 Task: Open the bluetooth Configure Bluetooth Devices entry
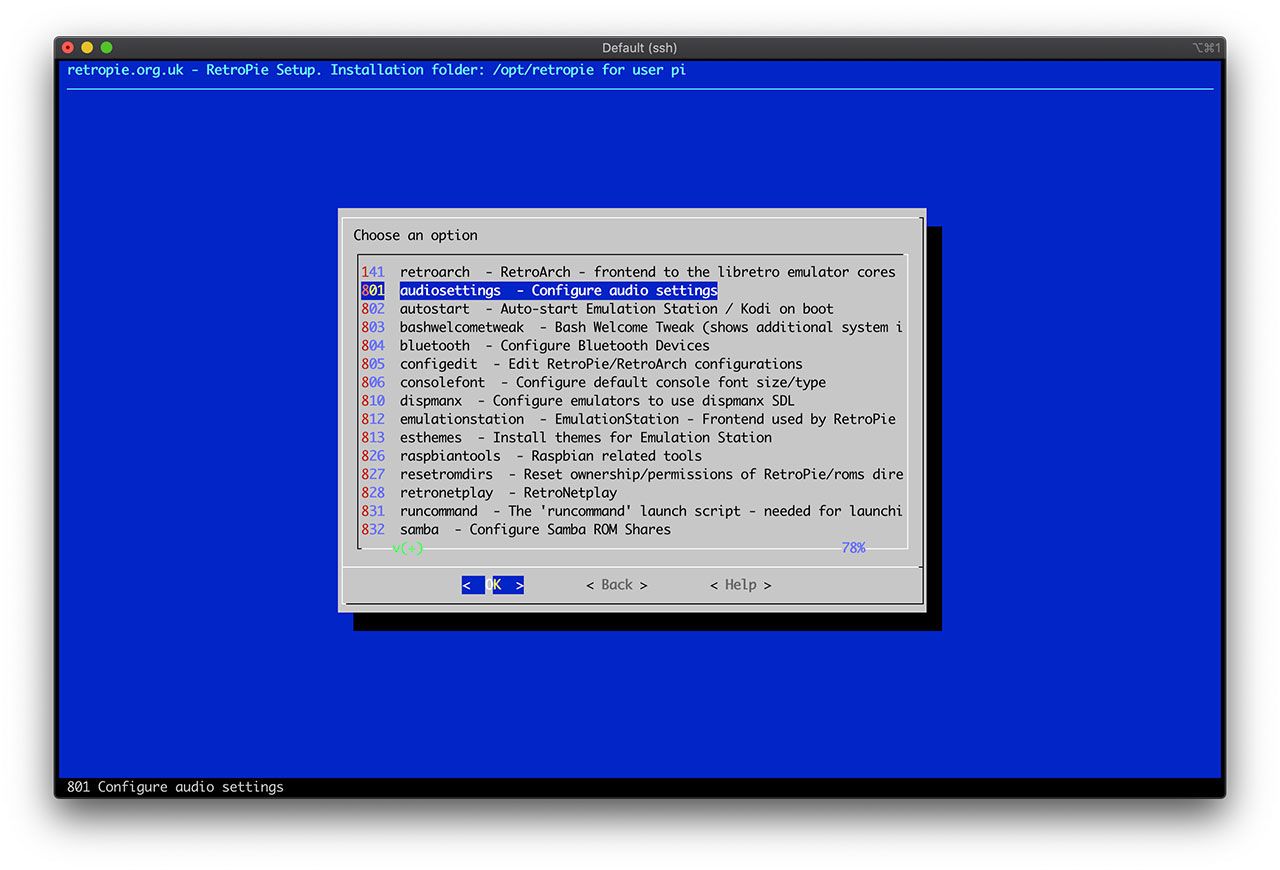pyautogui.click(x=554, y=346)
